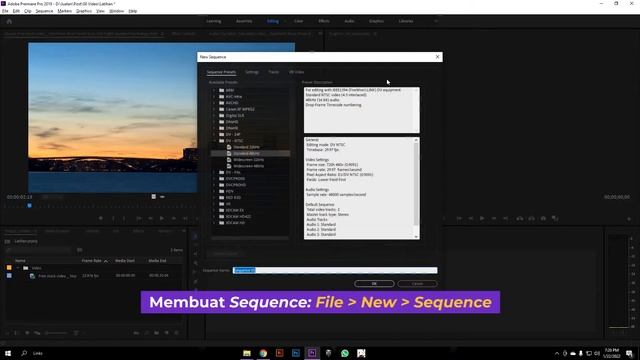Click the New Item icon in the Project panel
Image resolution: width=640 pixels, height=360 pixels.
(x=167, y=333)
